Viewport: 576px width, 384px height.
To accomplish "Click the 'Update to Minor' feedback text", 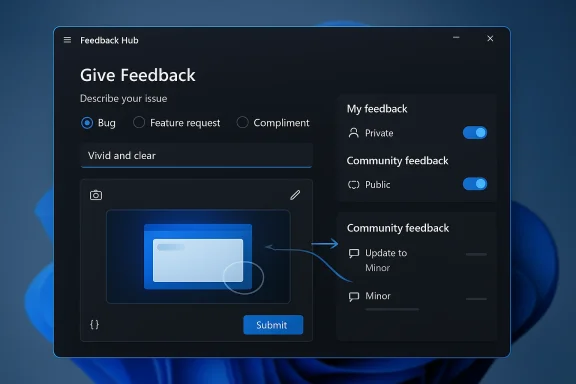I will 386,260.
